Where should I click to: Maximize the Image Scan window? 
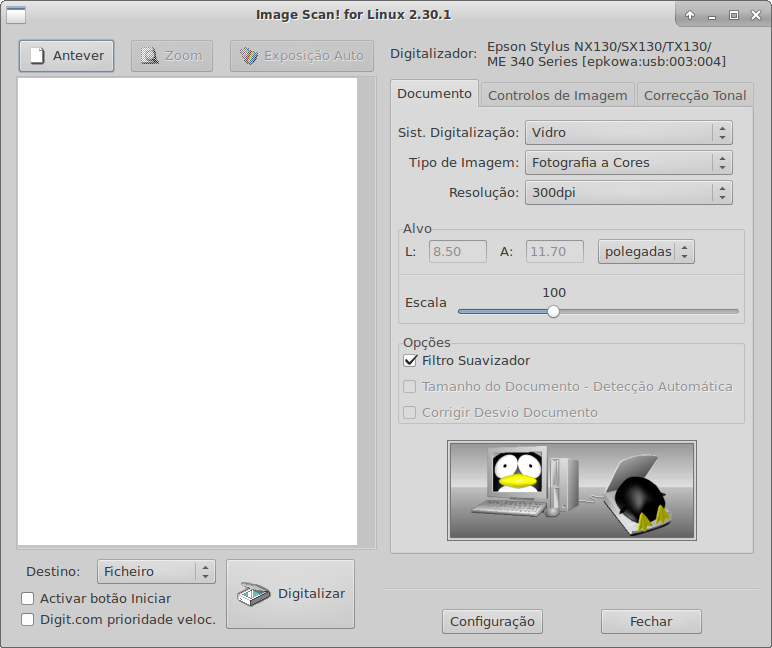(x=734, y=15)
